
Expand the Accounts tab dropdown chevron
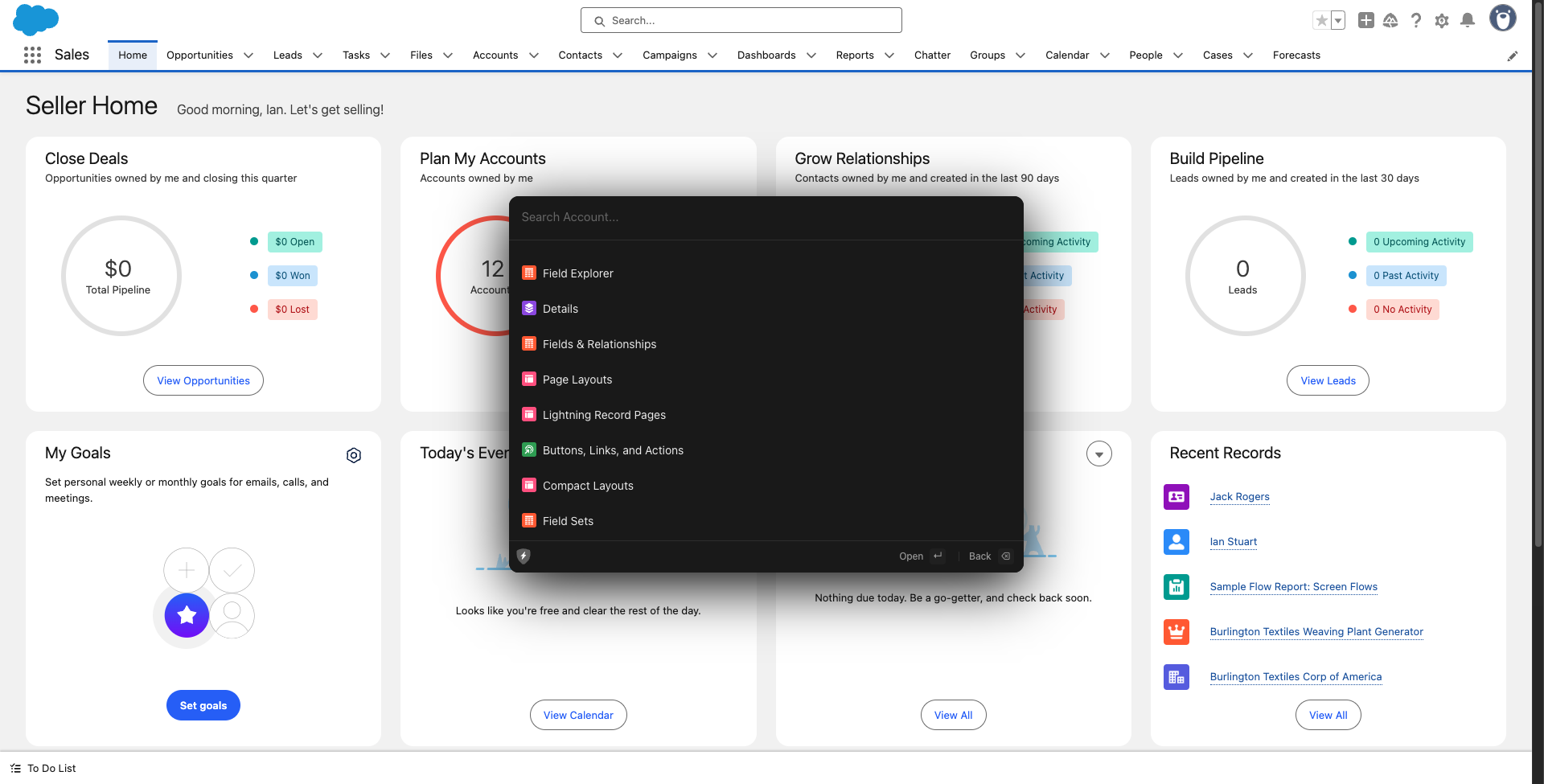click(534, 55)
